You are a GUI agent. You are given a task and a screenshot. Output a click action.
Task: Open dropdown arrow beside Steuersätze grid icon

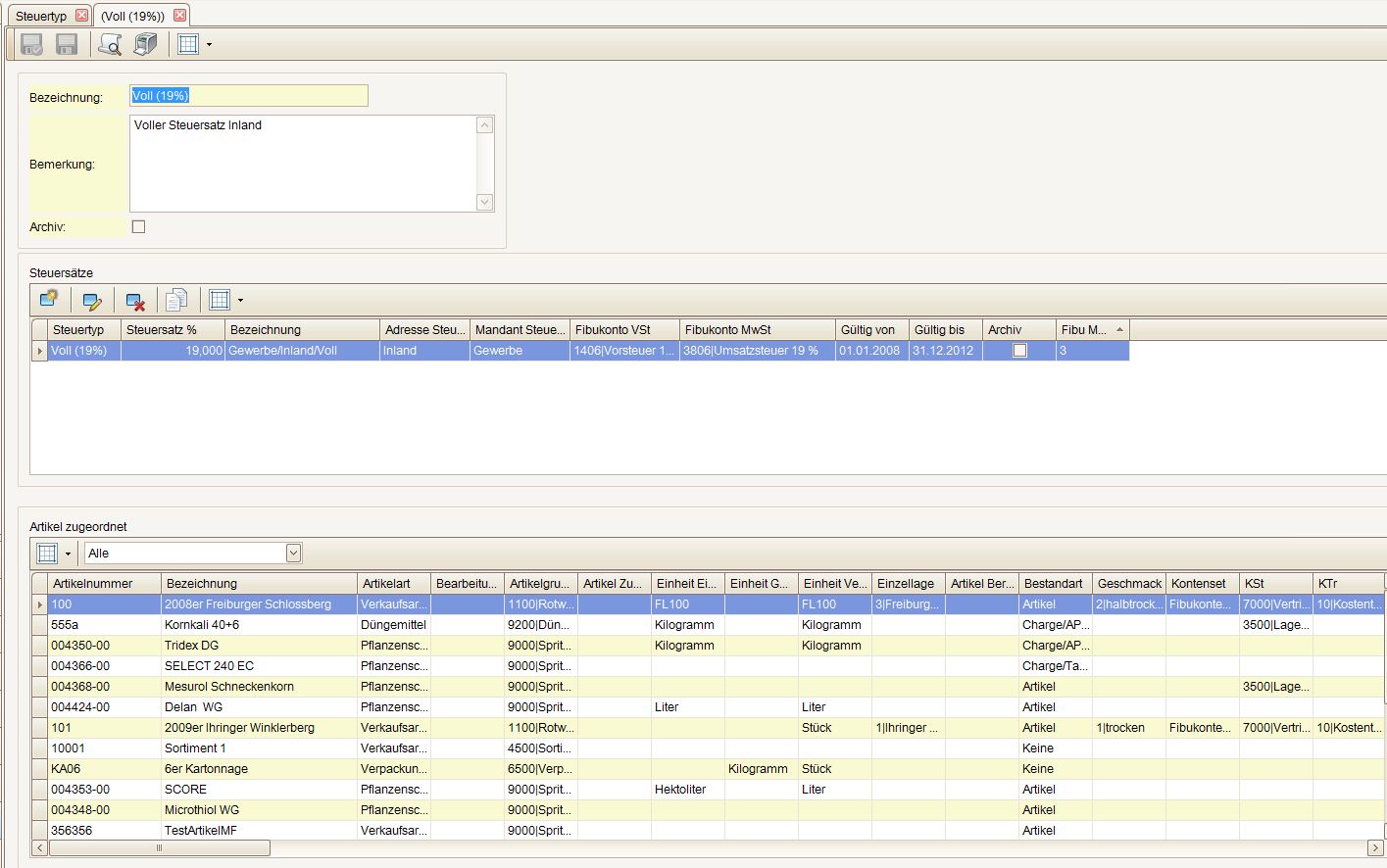click(240, 301)
